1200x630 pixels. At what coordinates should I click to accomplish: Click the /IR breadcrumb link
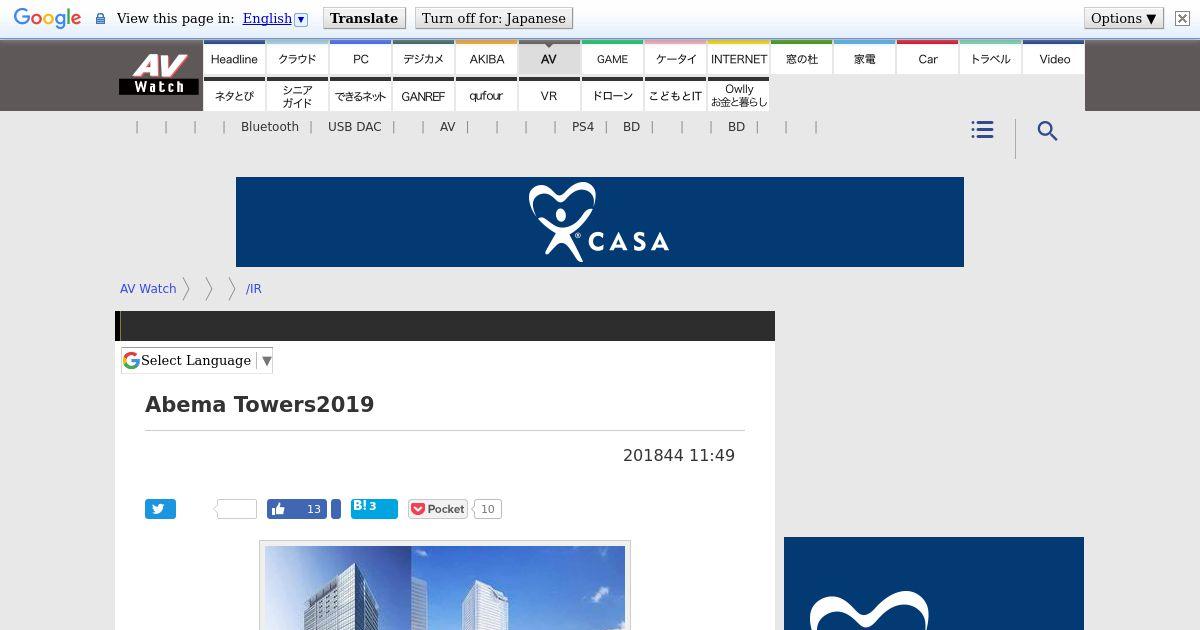tap(253, 288)
